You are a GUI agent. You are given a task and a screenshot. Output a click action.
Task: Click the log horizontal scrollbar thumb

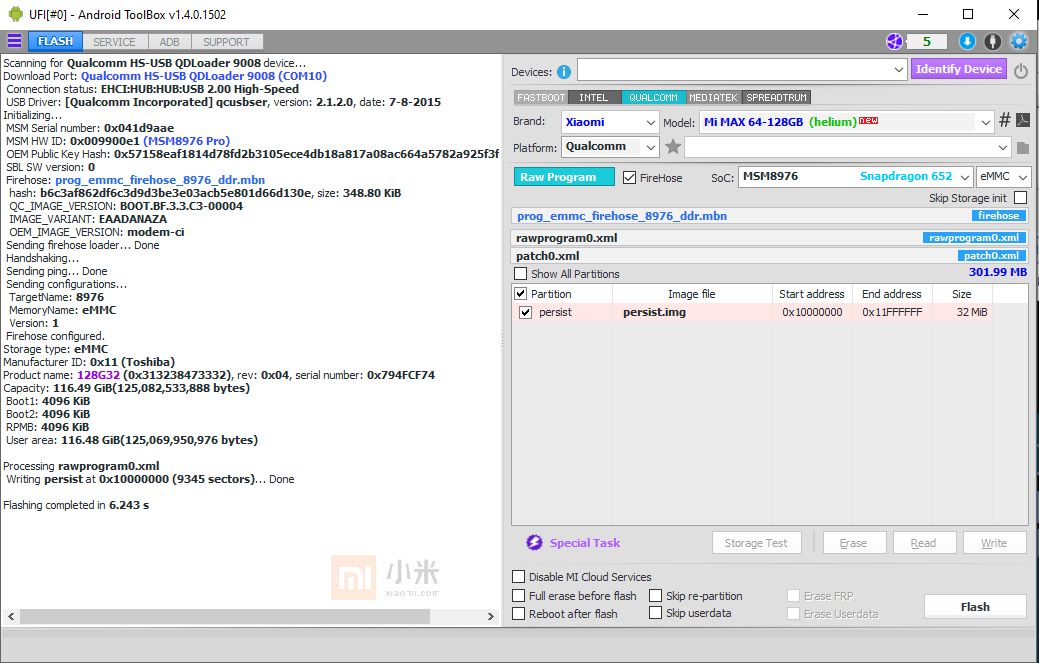pos(225,616)
